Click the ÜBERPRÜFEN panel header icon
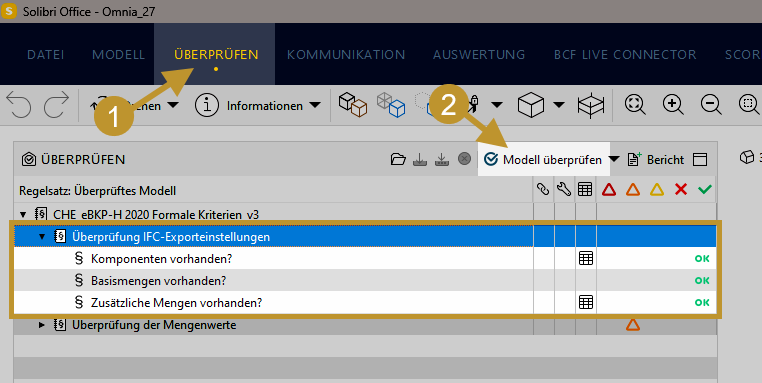The width and height of the screenshot is (762, 383). pyautogui.click(x=29, y=159)
